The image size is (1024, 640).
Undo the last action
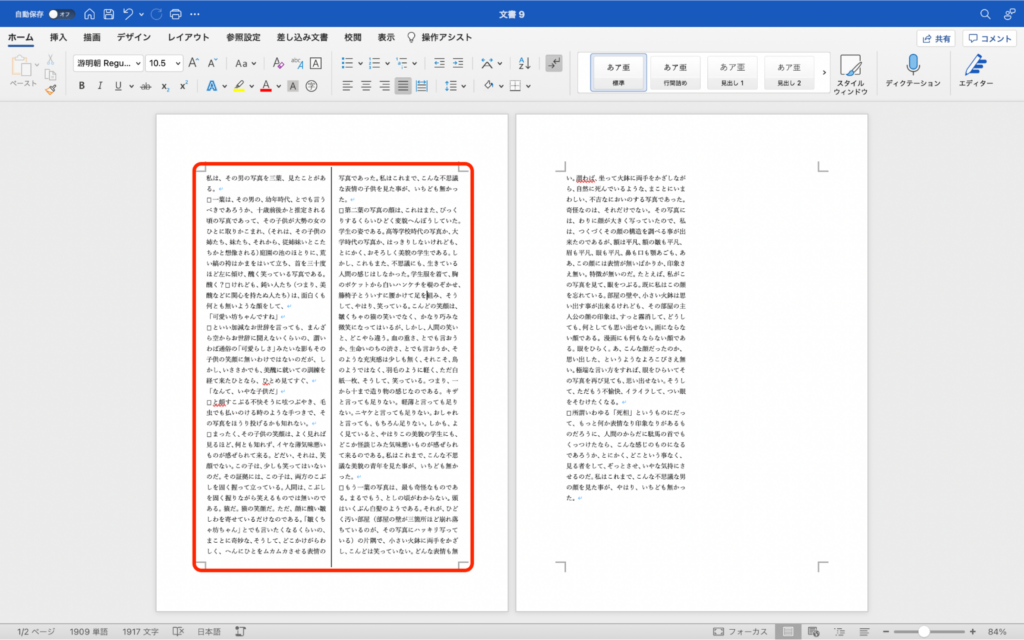point(128,14)
